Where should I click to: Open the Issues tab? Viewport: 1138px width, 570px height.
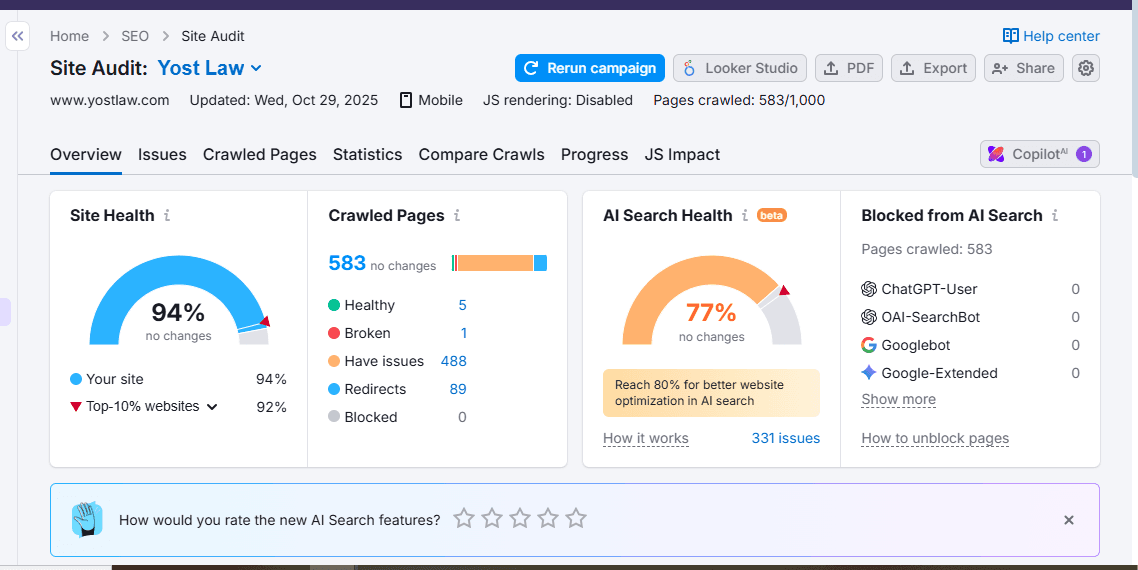coord(162,155)
